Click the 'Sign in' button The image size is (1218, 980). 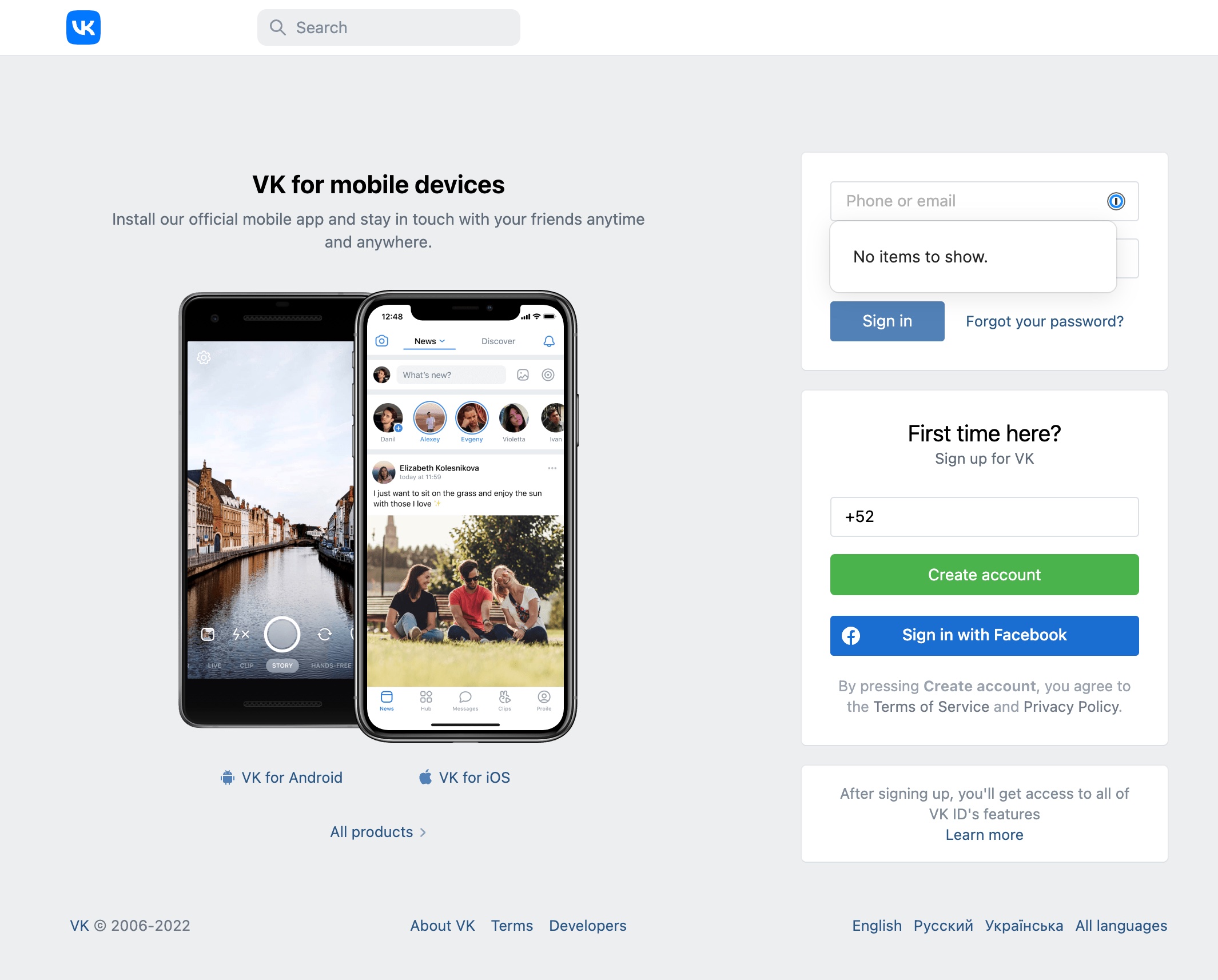pos(886,321)
